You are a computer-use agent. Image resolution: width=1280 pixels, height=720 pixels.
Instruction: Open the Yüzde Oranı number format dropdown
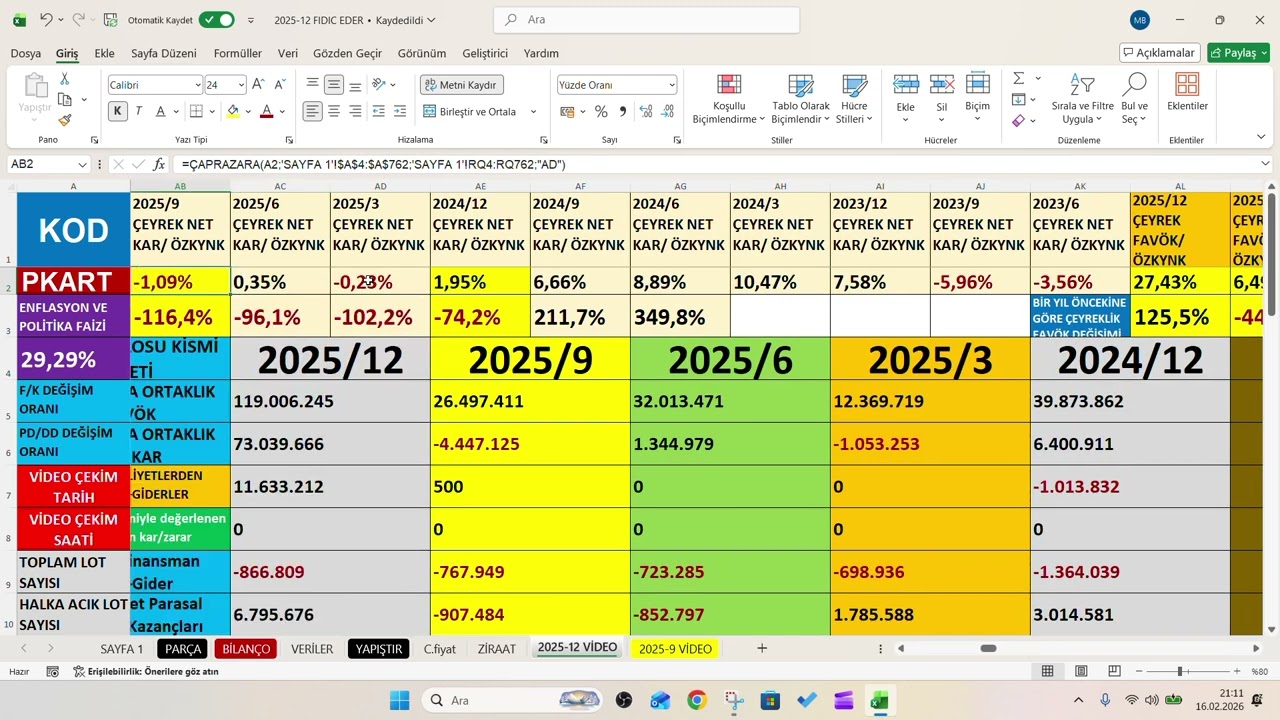[x=671, y=85]
